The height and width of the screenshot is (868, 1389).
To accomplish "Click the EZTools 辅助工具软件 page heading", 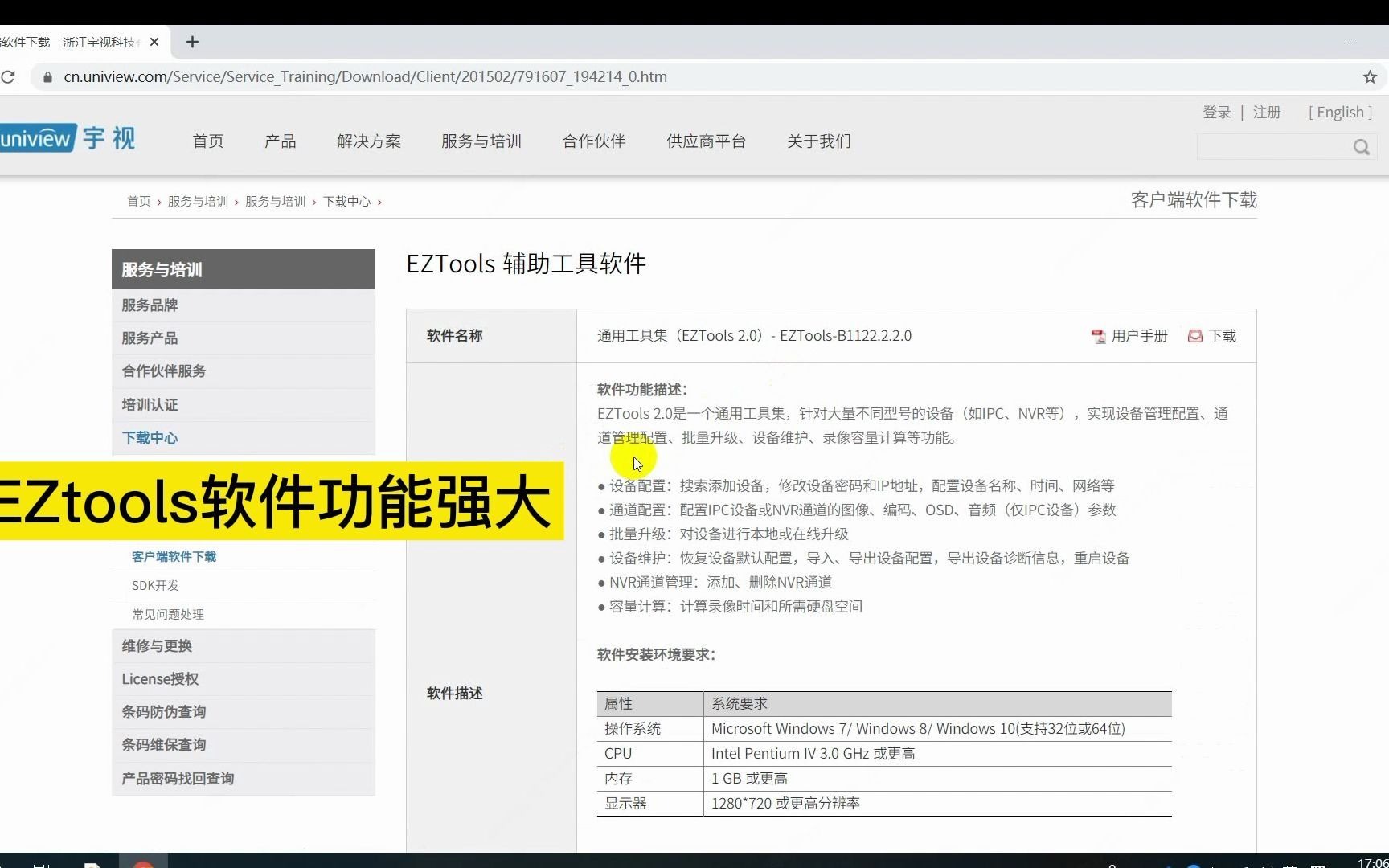I will tap(526, 264).
